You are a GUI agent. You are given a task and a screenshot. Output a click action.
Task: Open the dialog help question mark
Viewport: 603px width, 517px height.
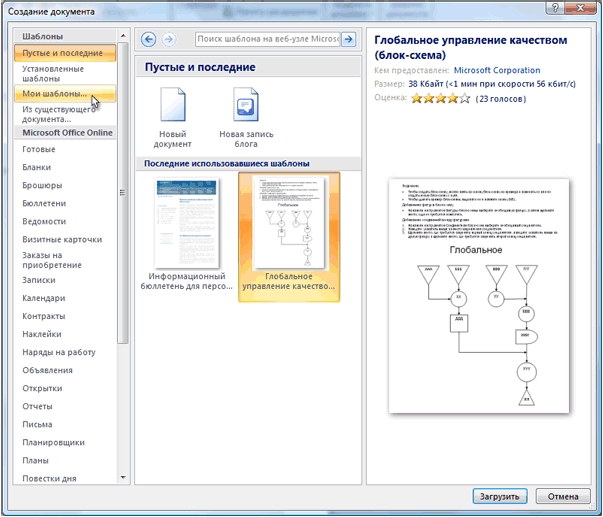549,10
